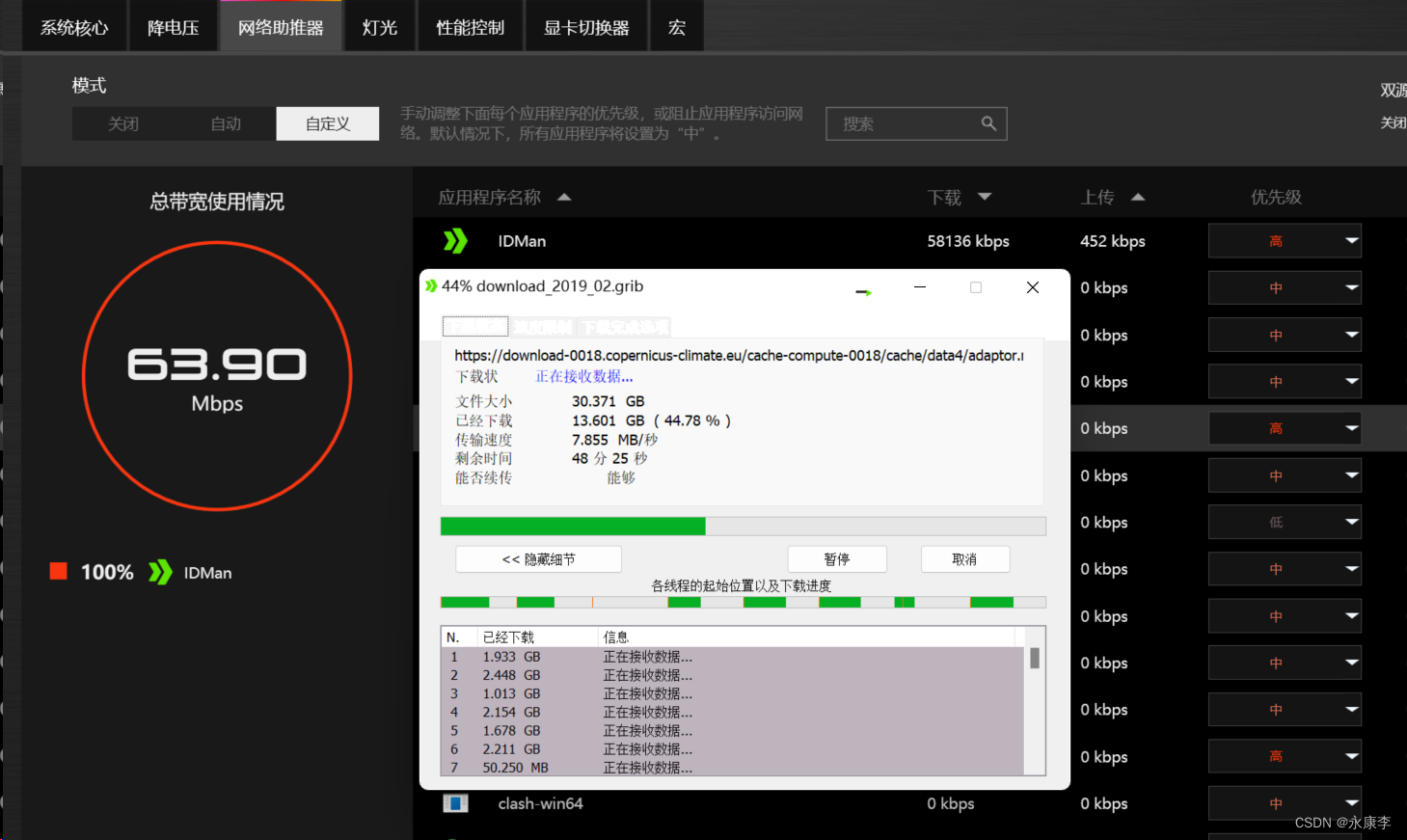Open priority dropdown for IDMan row
This screenshot has width=1407, height=840.
pyautogui.click(x=1285, y=241)
